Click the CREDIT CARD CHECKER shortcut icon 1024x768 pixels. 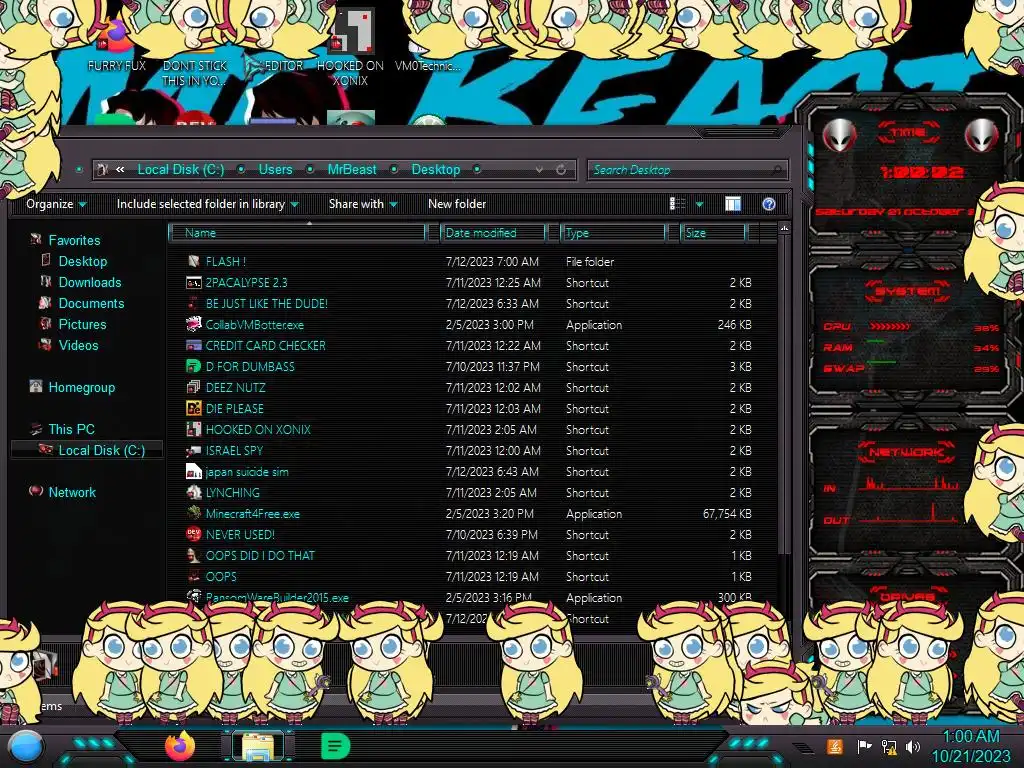click(193, 345)
